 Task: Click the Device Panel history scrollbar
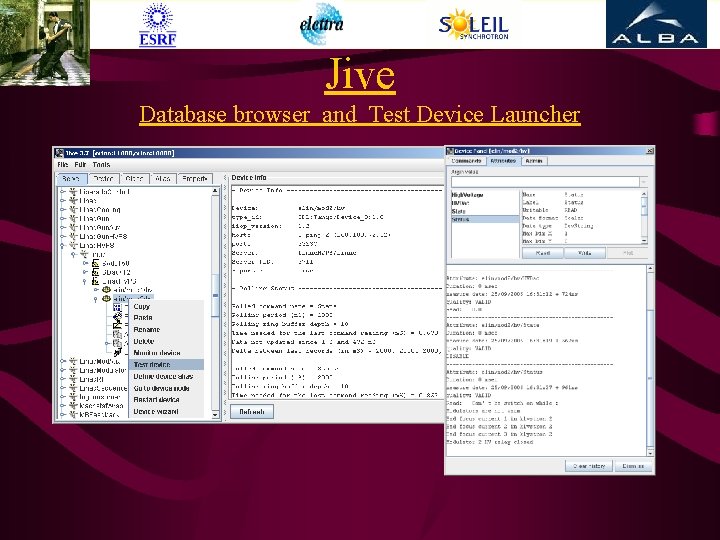(x=650, y=360)
